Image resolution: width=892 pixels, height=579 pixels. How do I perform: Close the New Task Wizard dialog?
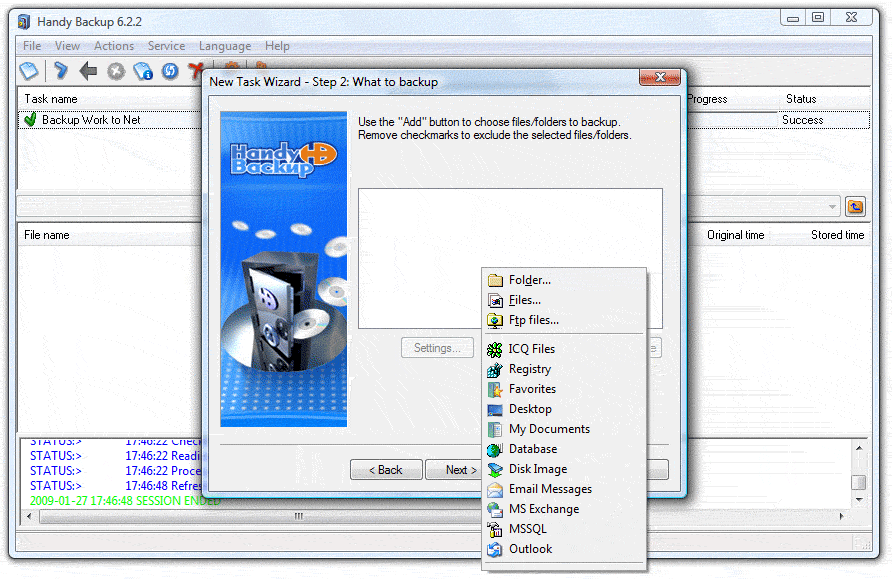tap(660, 77)
